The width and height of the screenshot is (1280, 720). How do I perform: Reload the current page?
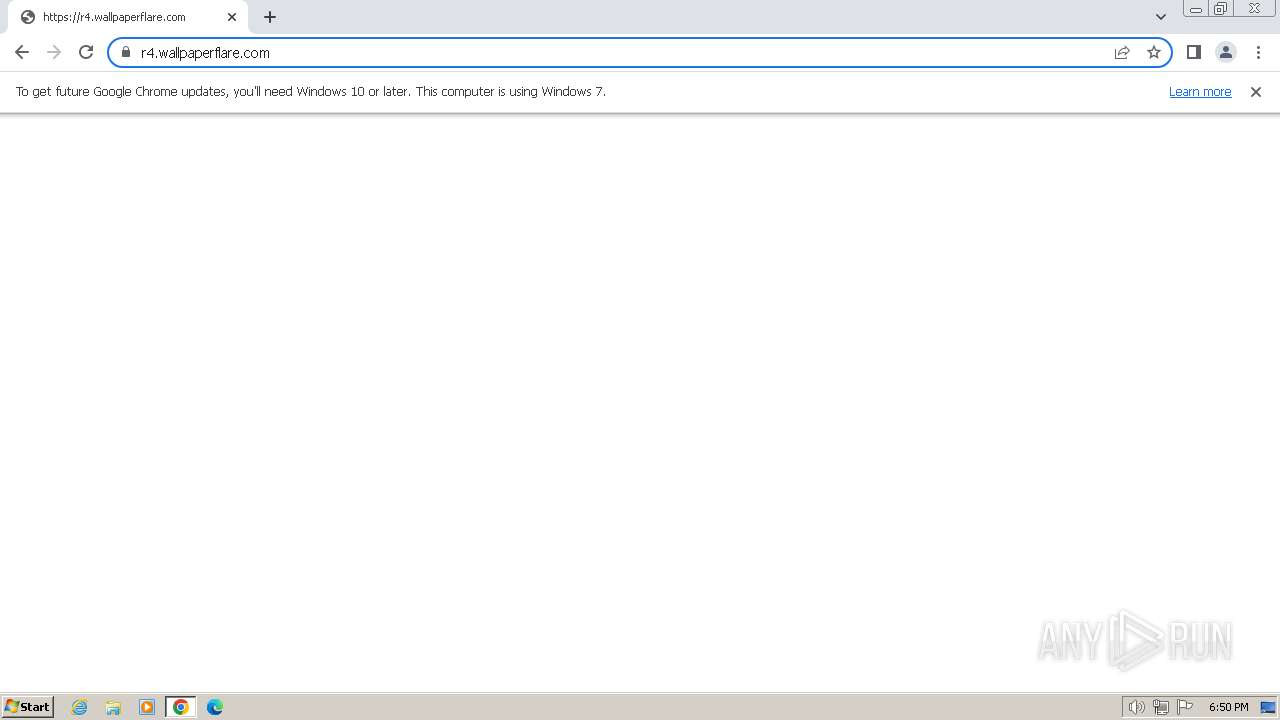pyautogui.click(x=86, y=52)
